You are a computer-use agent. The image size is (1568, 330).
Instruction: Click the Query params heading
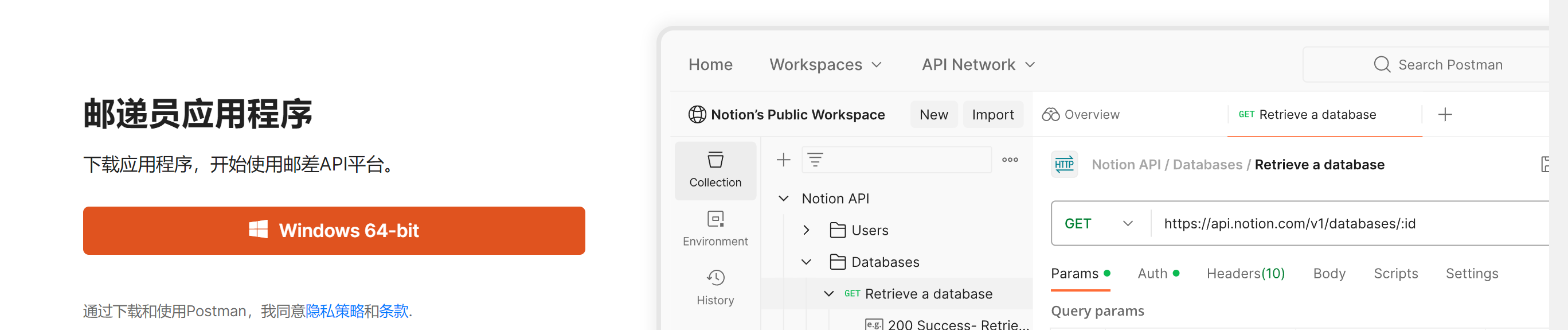(1097, 311)
